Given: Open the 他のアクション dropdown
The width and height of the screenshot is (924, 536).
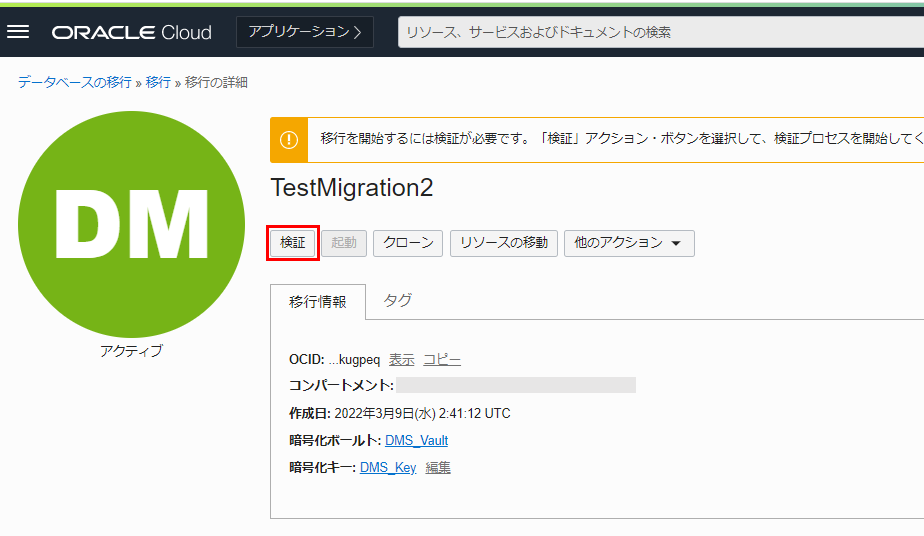Looking at the screenshot, I should coord(629,243).
